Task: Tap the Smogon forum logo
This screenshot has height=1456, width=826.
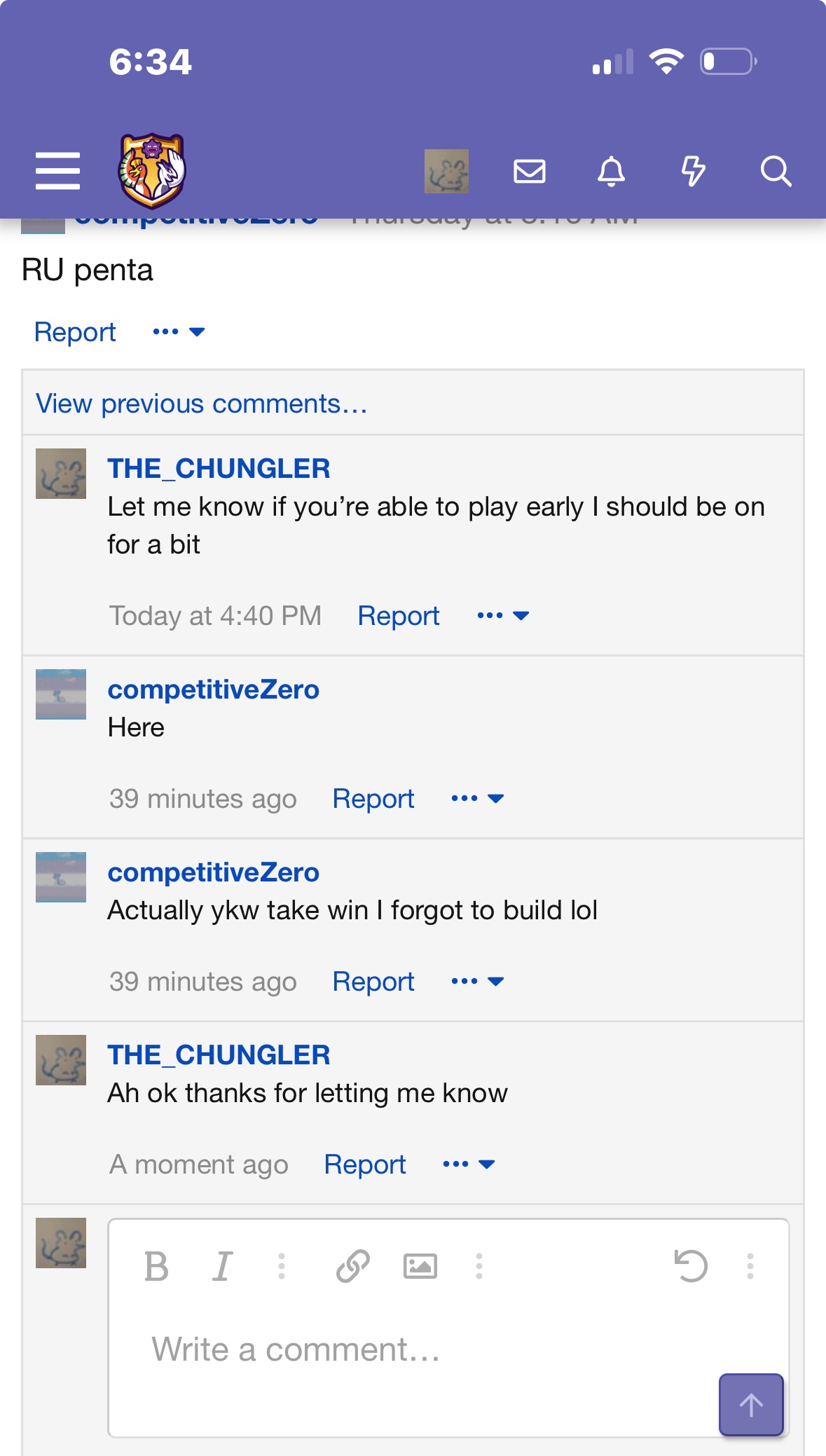Action: click(x=151, y=171)
